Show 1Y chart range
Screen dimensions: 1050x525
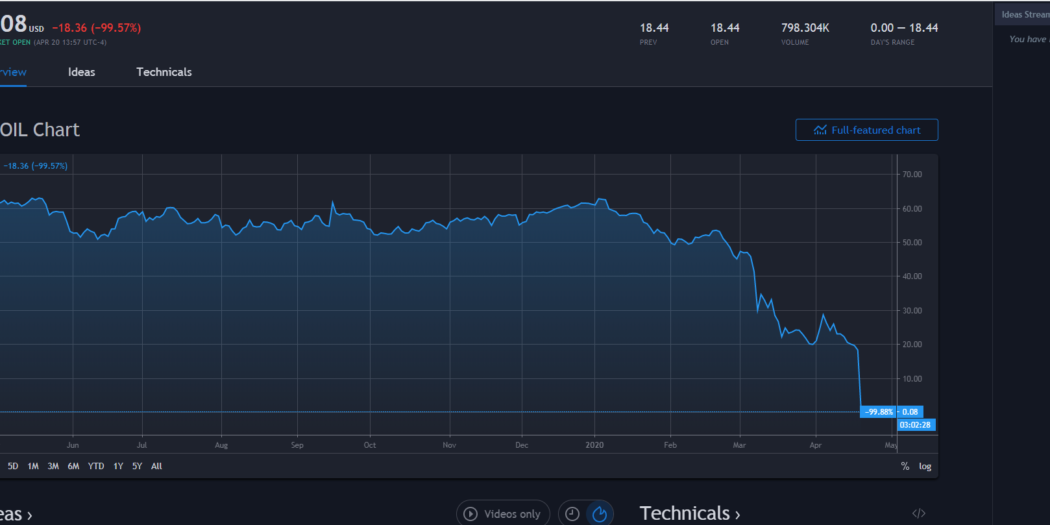(x=118, y=466)
